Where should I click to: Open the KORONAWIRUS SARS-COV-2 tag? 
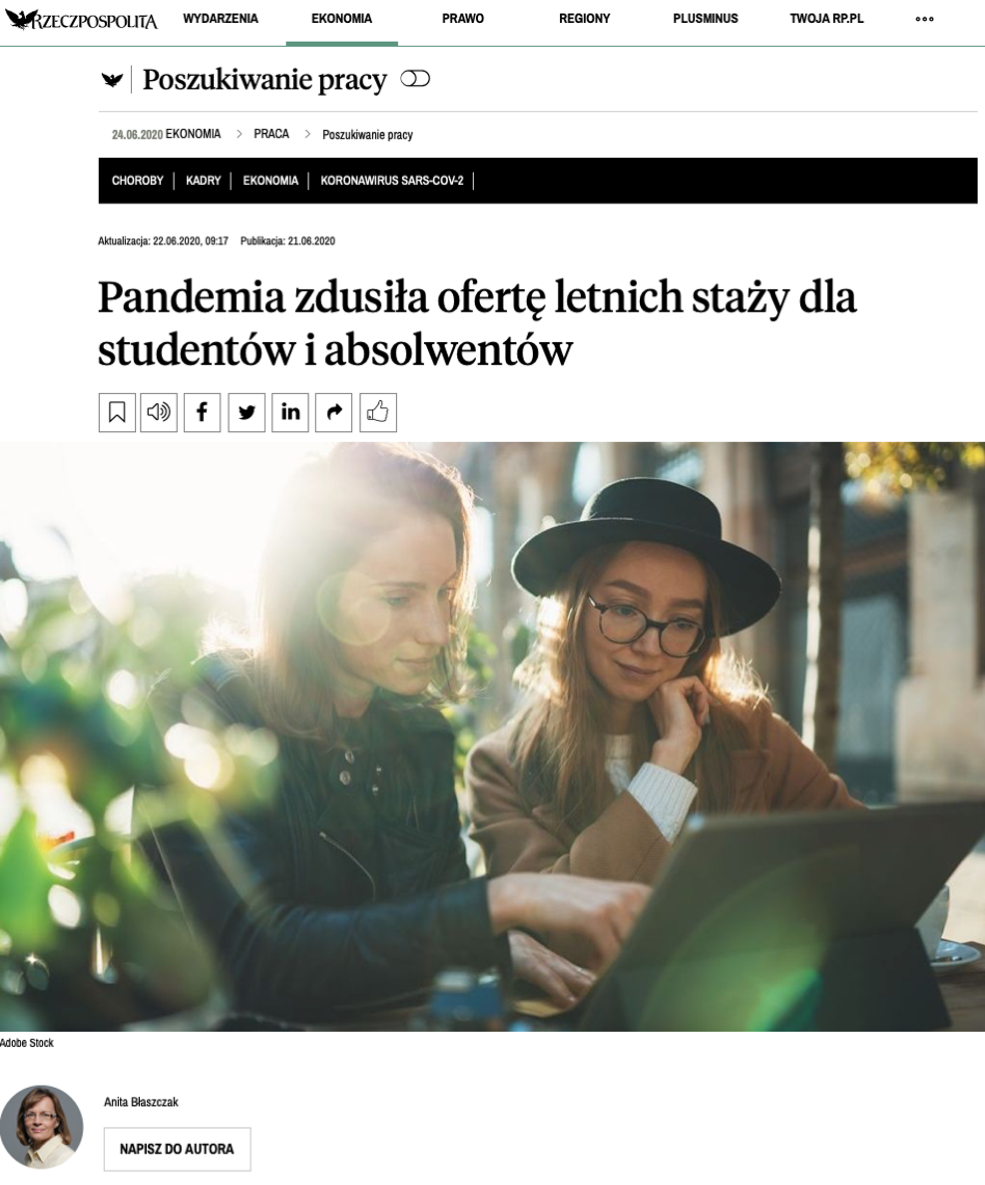point(392,181)
